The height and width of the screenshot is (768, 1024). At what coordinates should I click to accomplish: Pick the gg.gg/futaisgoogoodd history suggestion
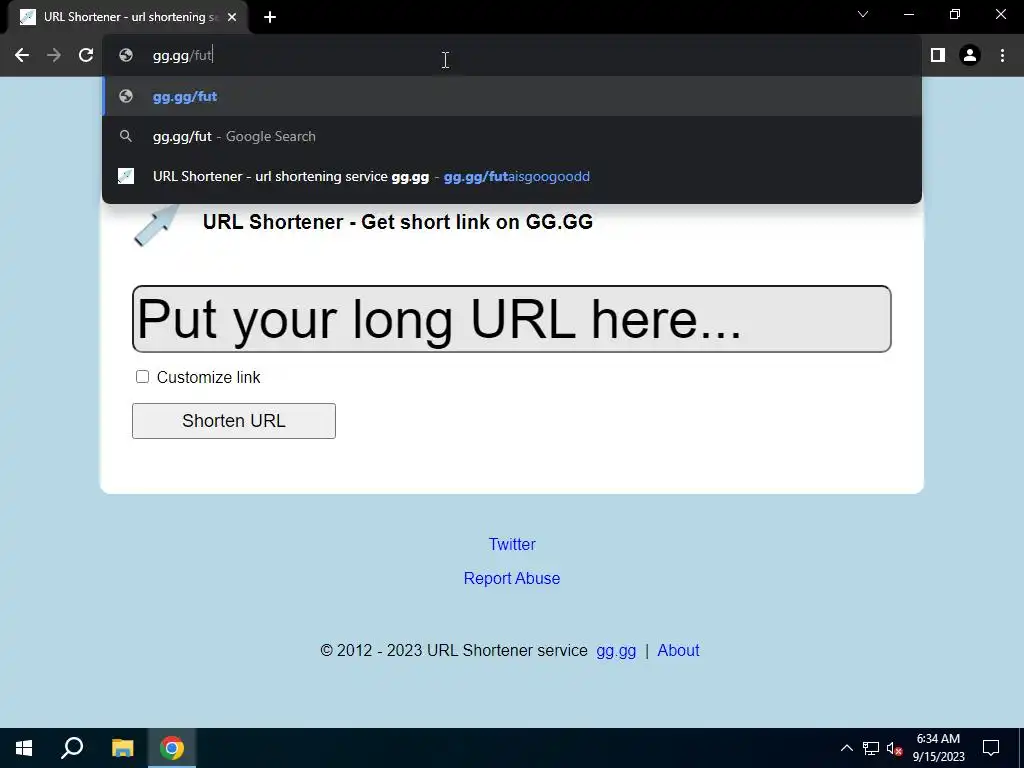(x=512, y=176)
